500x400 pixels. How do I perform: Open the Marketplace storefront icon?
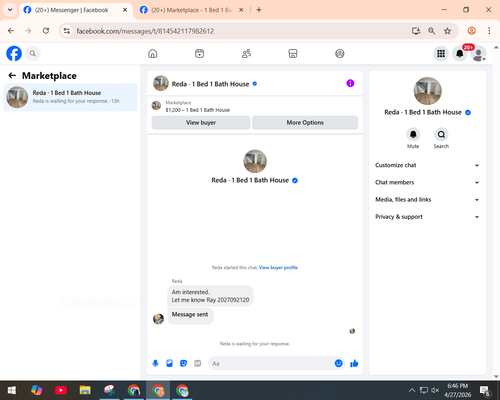point(293,53)
